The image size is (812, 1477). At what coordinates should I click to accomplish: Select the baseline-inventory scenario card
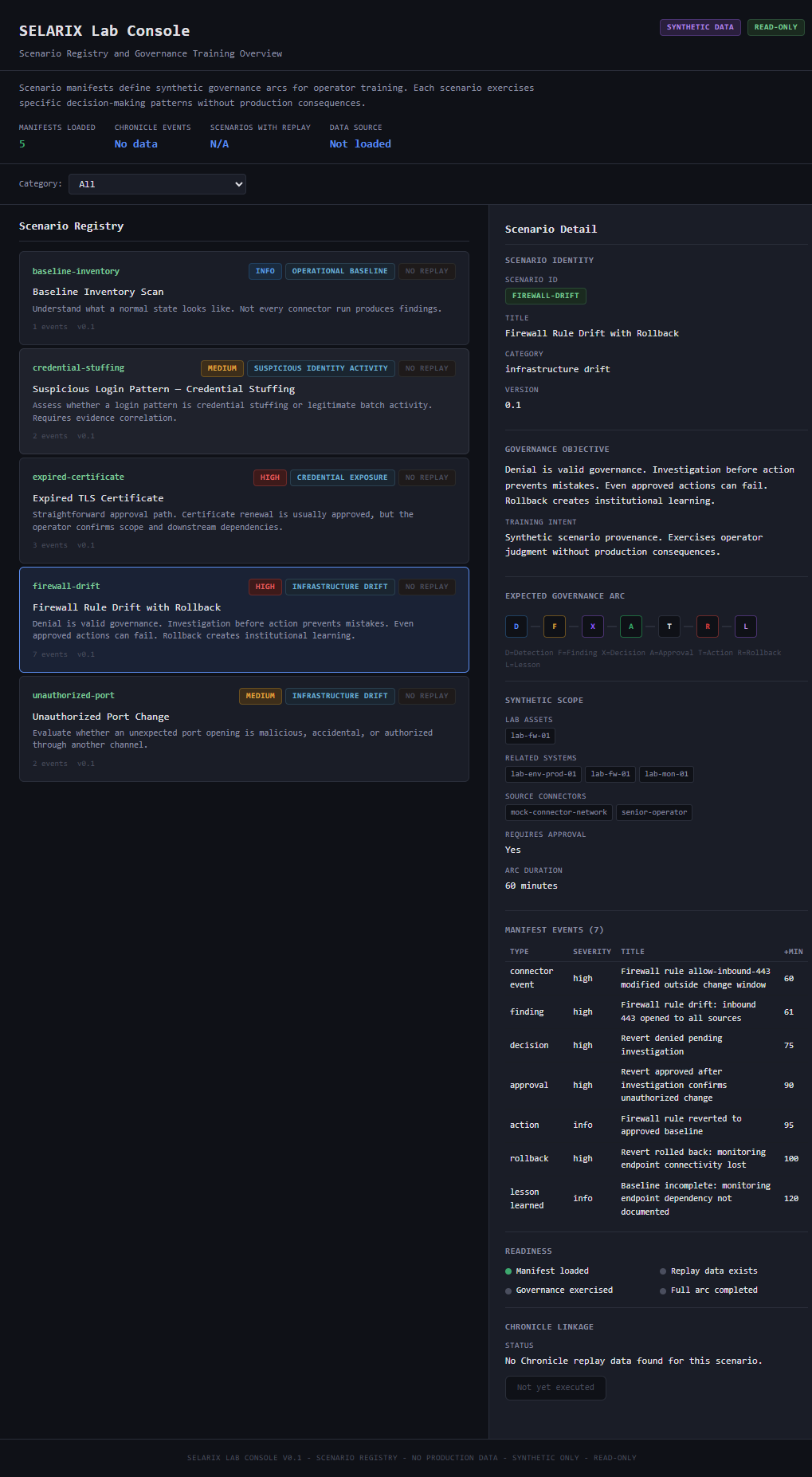tap(244, 298)
